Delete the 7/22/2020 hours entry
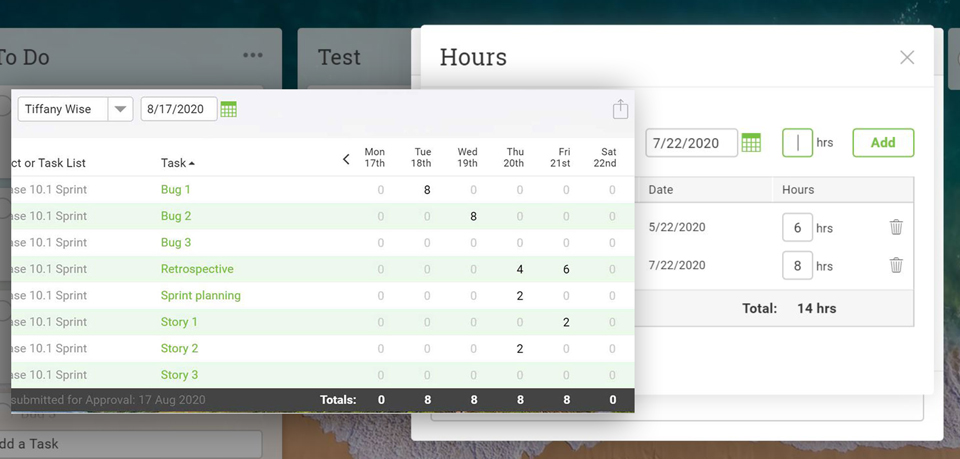The width and height of the screenshot is (960, 459). tap(896, 265)
